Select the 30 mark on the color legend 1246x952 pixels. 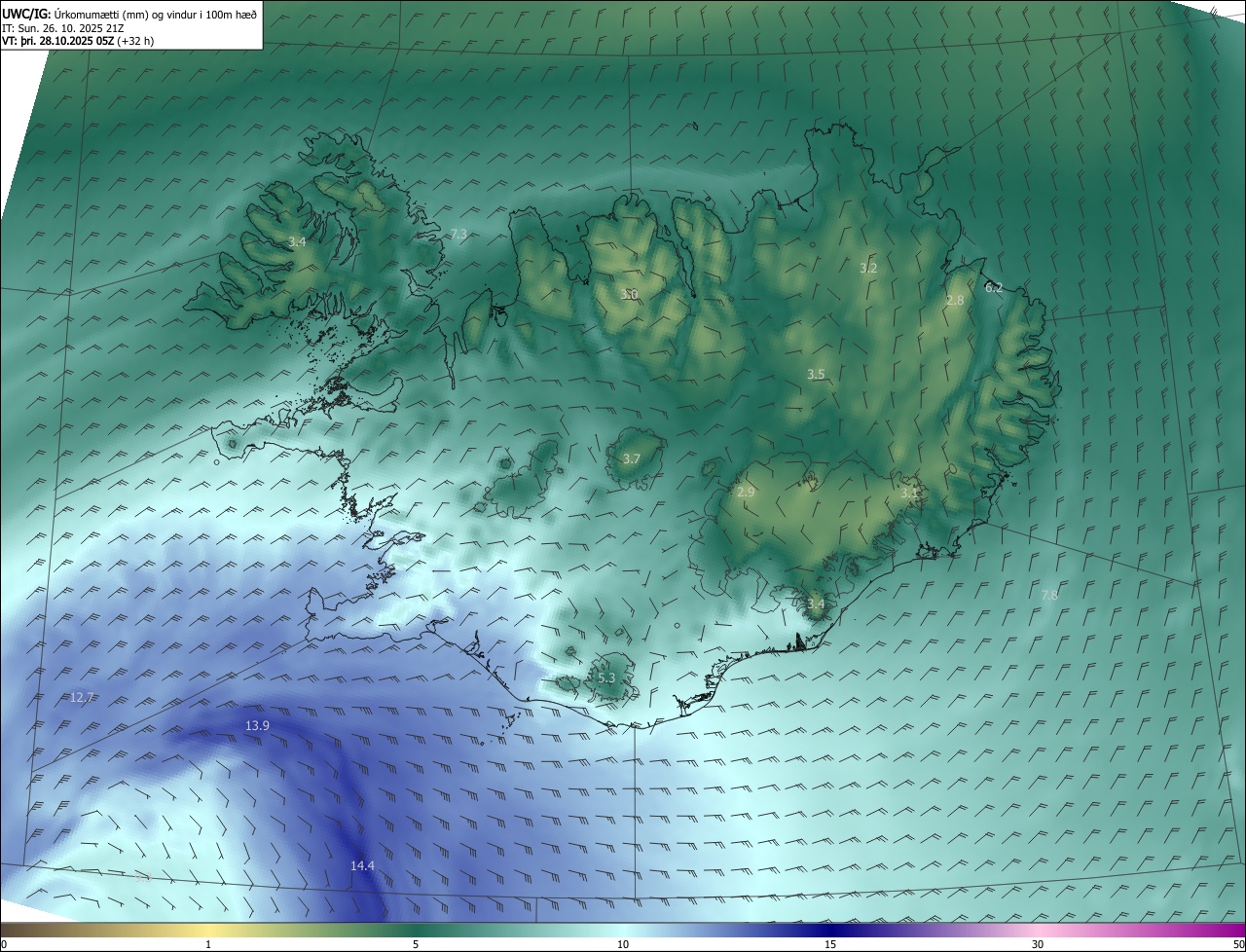(1038, 944)
